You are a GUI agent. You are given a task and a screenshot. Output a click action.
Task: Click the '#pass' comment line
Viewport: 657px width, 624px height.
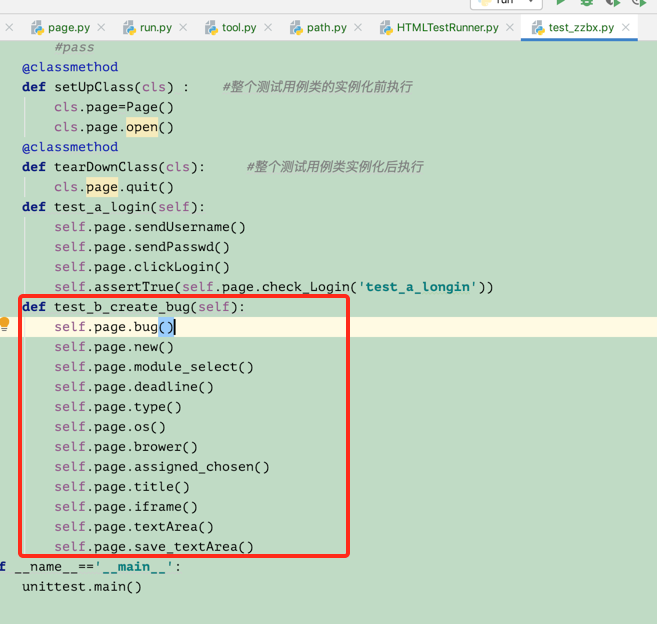[x=74, y=47]
